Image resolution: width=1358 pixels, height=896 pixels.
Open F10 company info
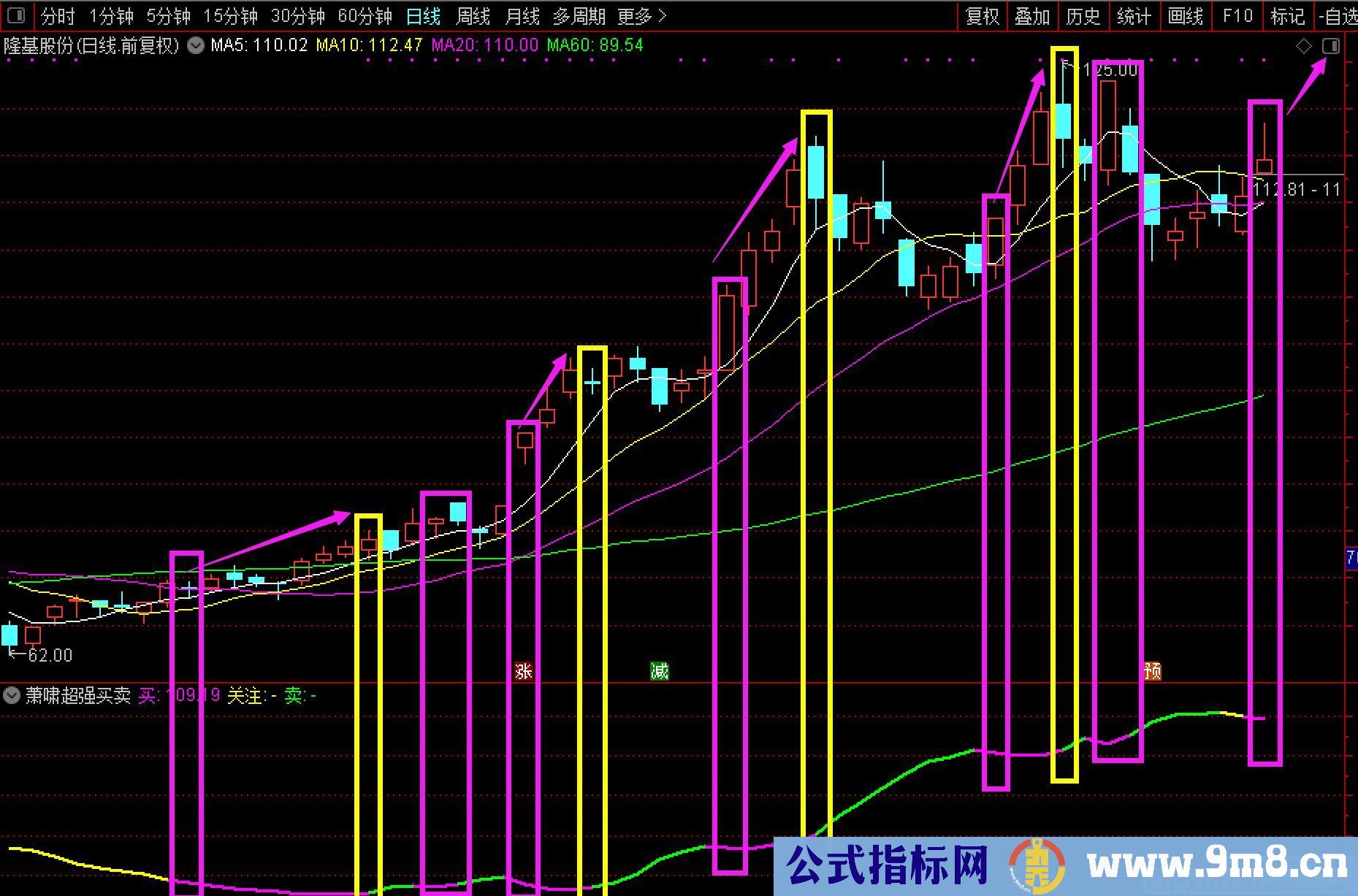(x=1237, y=16)
